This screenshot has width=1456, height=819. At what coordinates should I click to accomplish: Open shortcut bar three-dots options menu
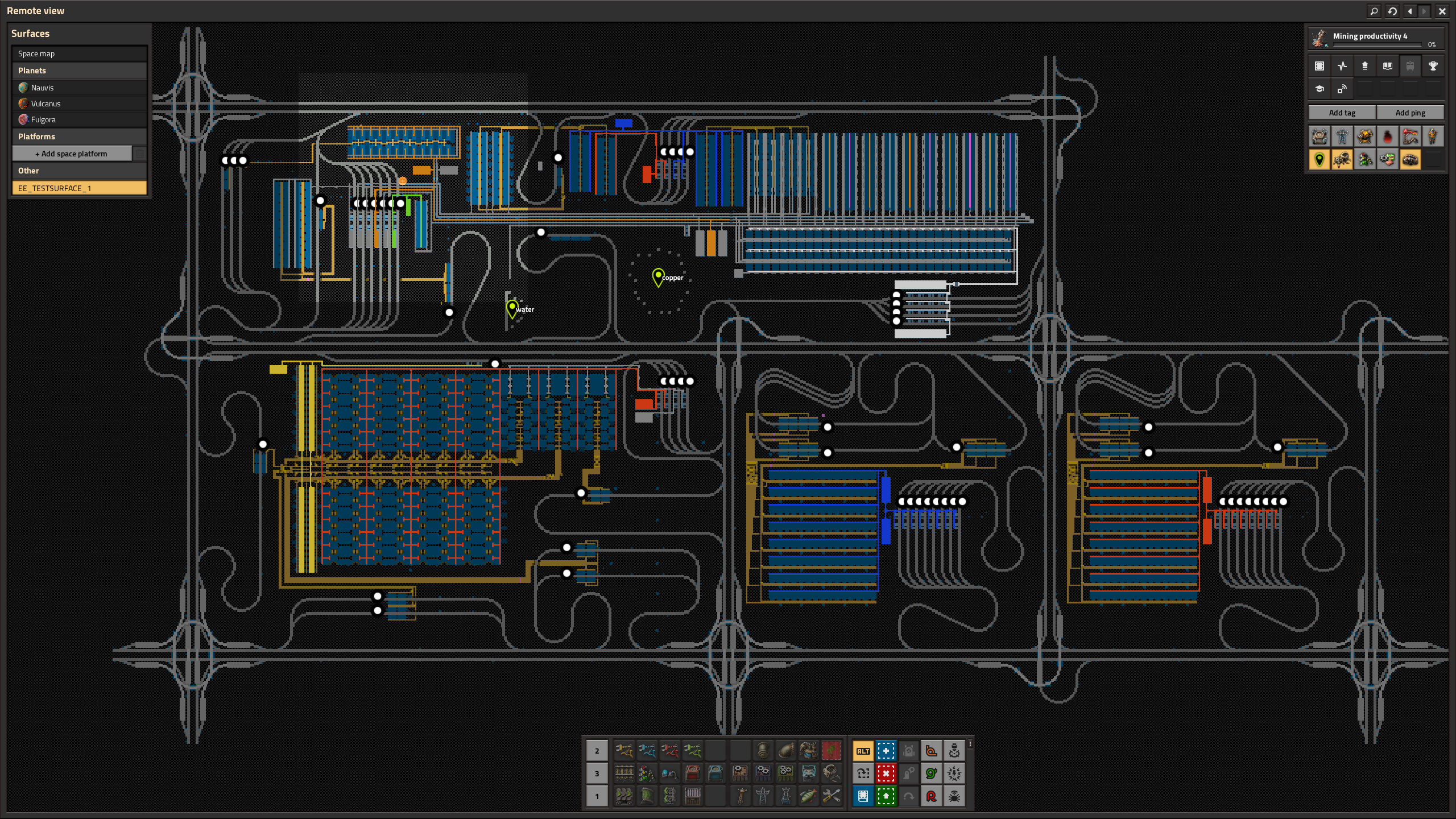tap(970, 744)
